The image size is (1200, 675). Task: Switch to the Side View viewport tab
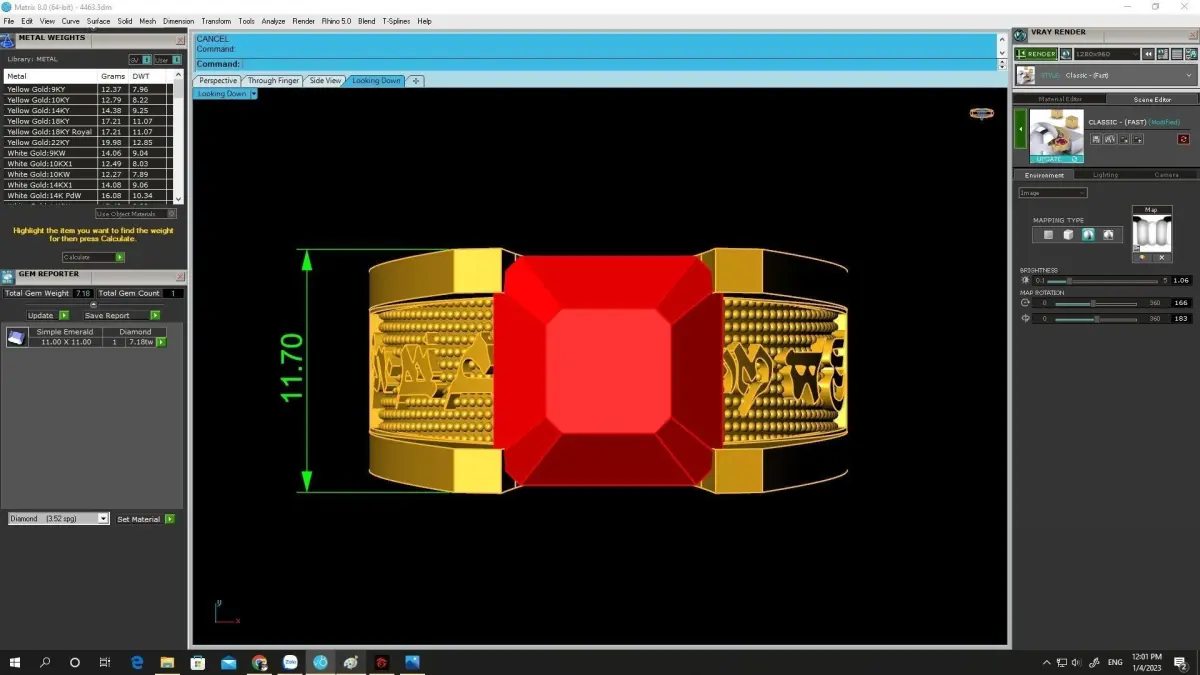click(x=326, y=81)
